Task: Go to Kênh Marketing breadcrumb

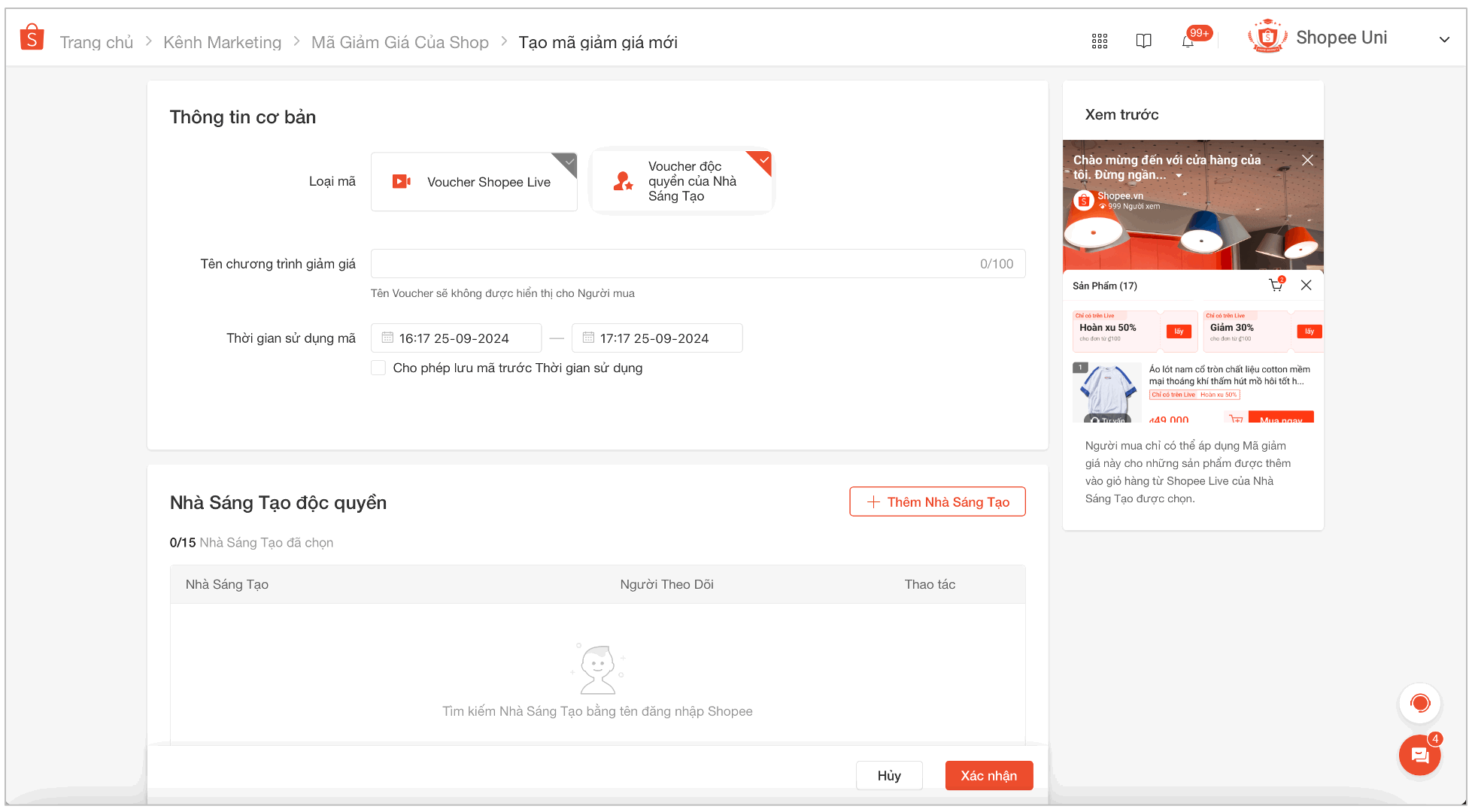Action: tap(222, 42)
